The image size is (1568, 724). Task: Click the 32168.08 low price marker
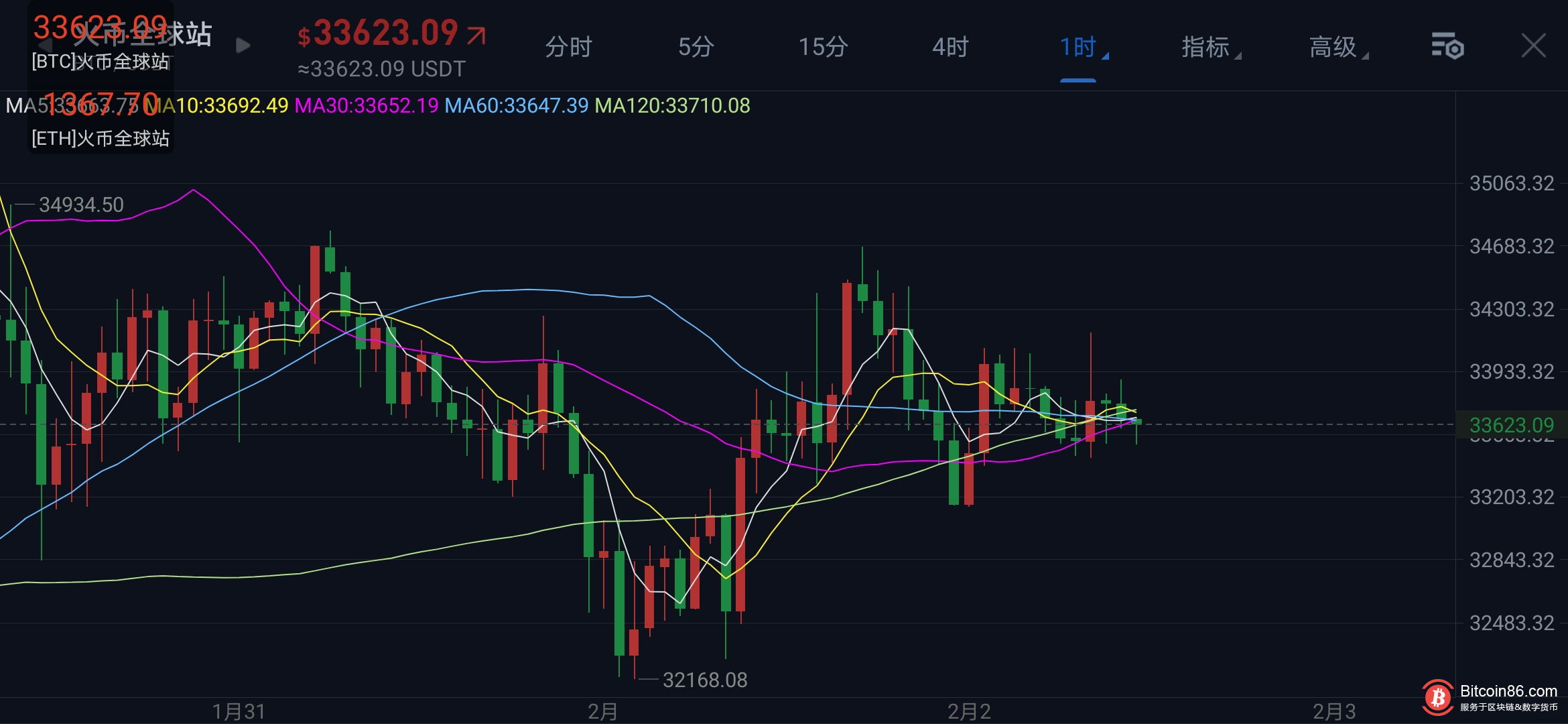pos(704,680)
